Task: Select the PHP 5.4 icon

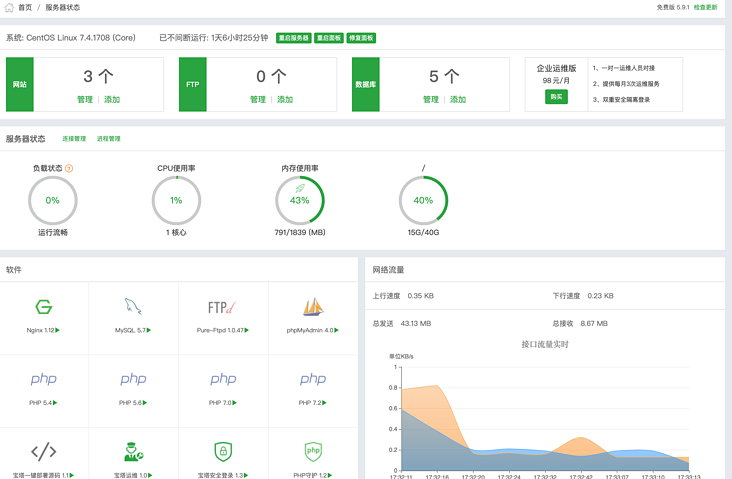Action: (43, 379)
